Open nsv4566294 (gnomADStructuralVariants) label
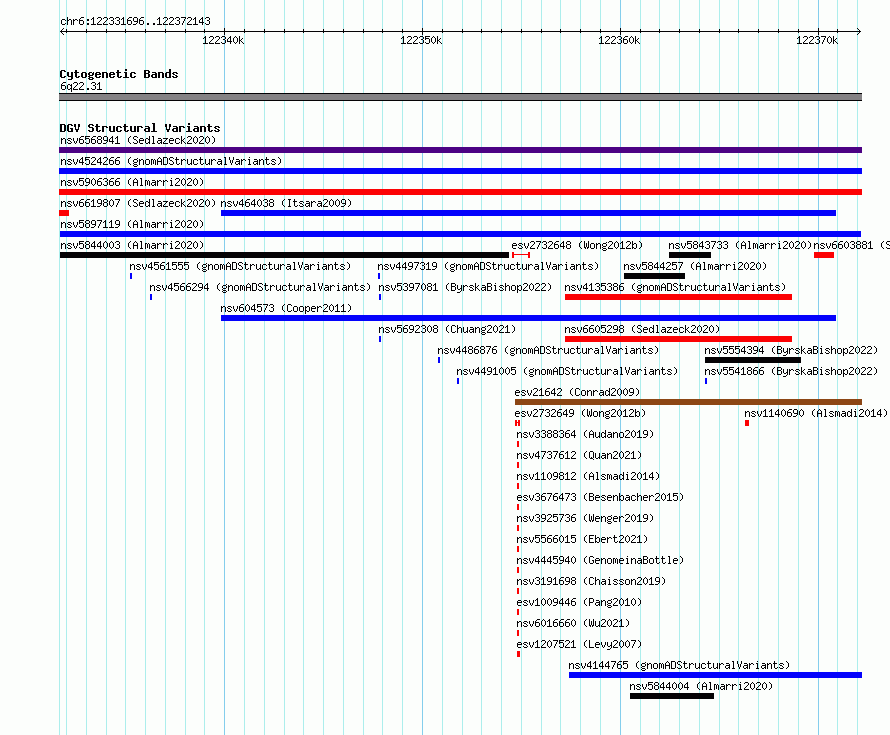Image resolution: width=890 pixels, height=735 pixels. point(260,287)
